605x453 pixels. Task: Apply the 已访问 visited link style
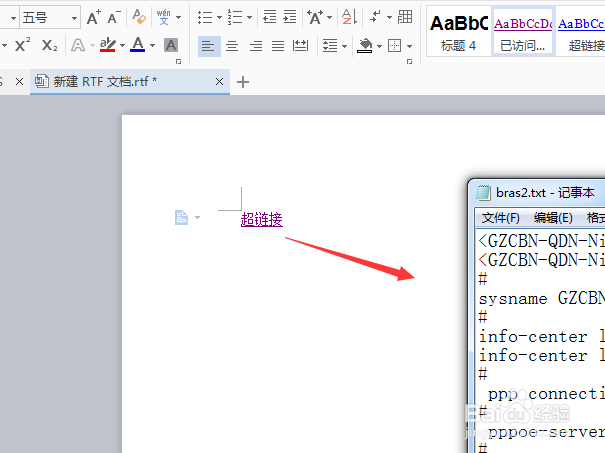point(523,32)
